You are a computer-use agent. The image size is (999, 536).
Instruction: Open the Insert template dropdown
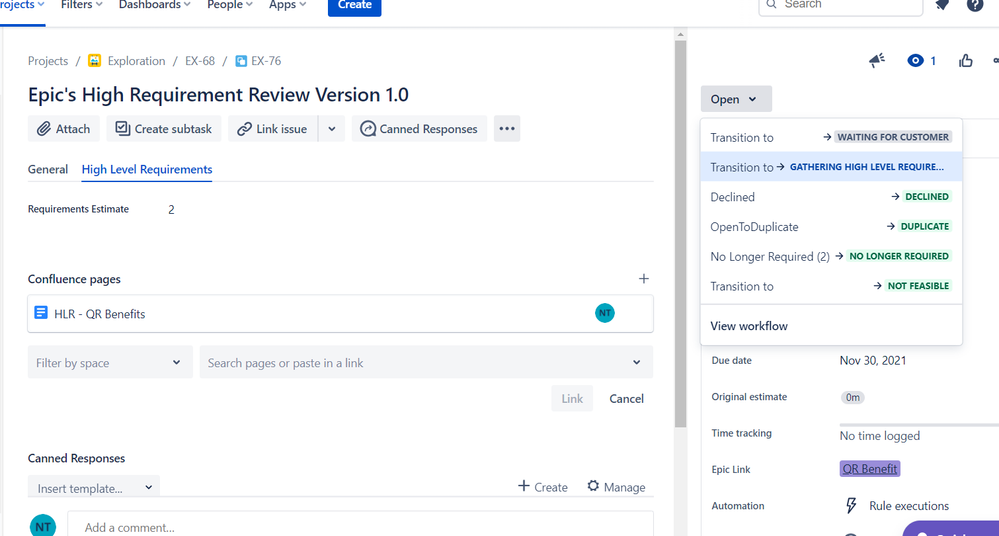pyautogui.click(x=94, y=488)
